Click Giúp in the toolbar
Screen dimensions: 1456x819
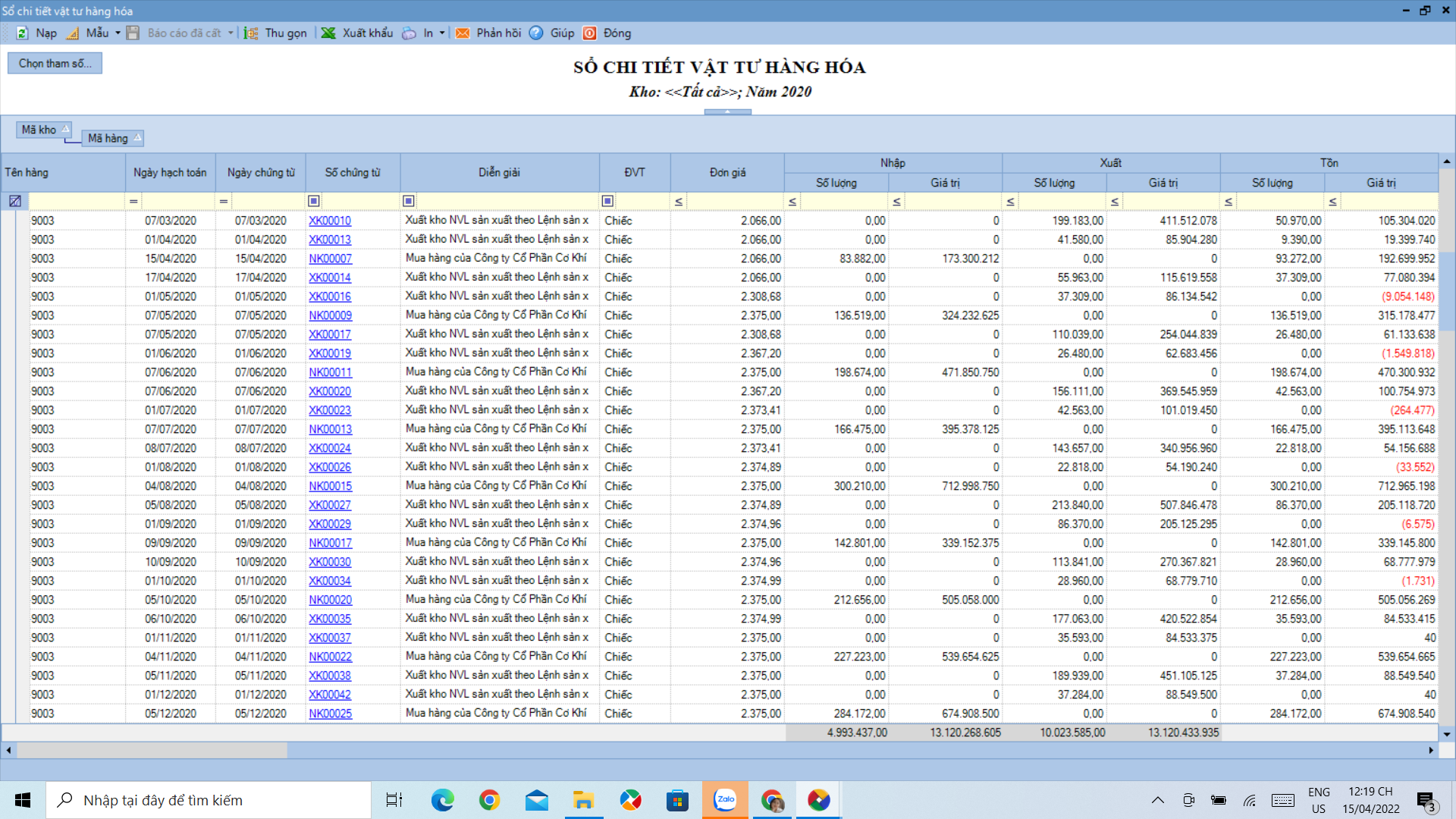point(562,33)
